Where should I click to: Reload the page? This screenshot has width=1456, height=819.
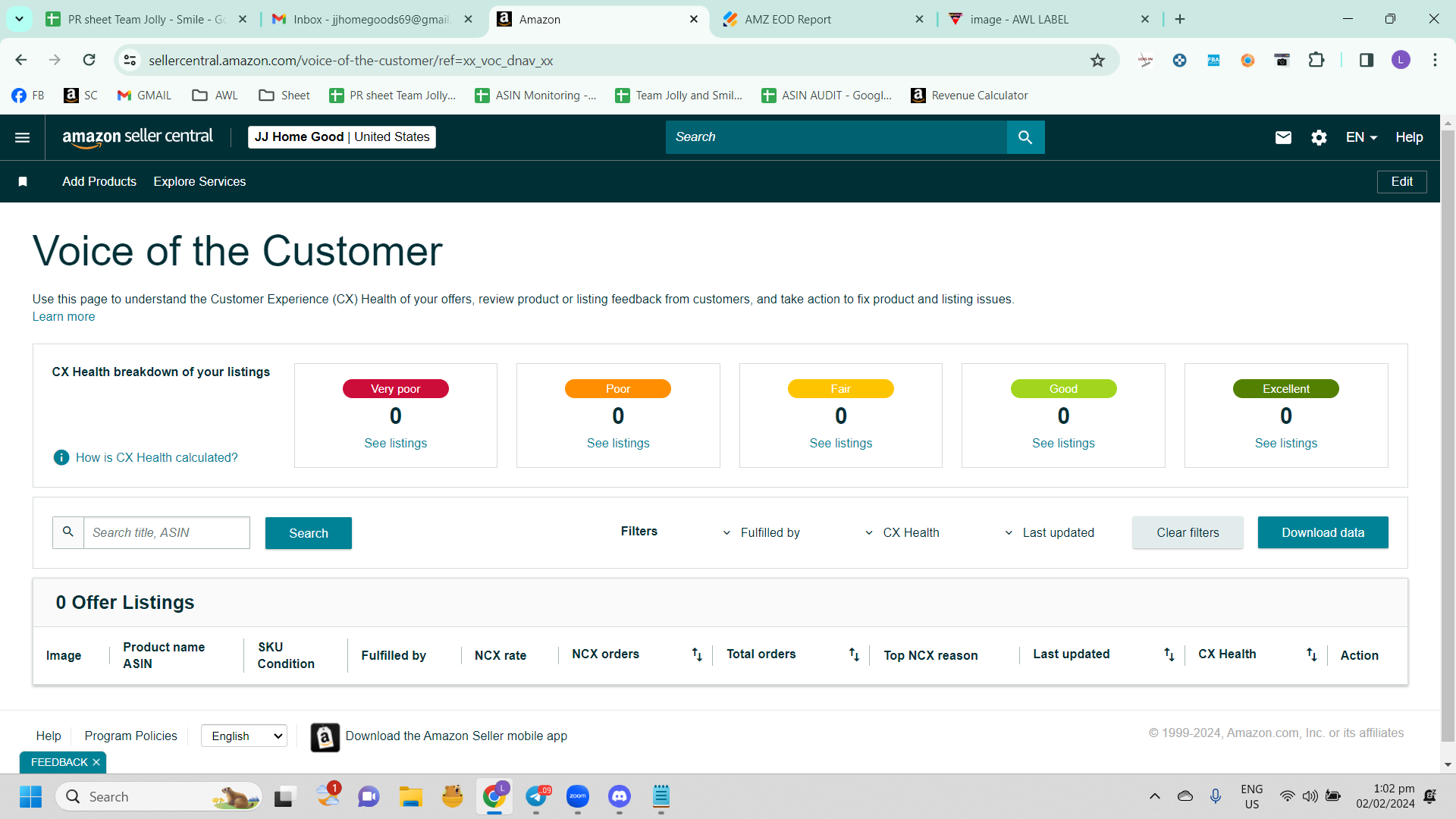(89, 60)
